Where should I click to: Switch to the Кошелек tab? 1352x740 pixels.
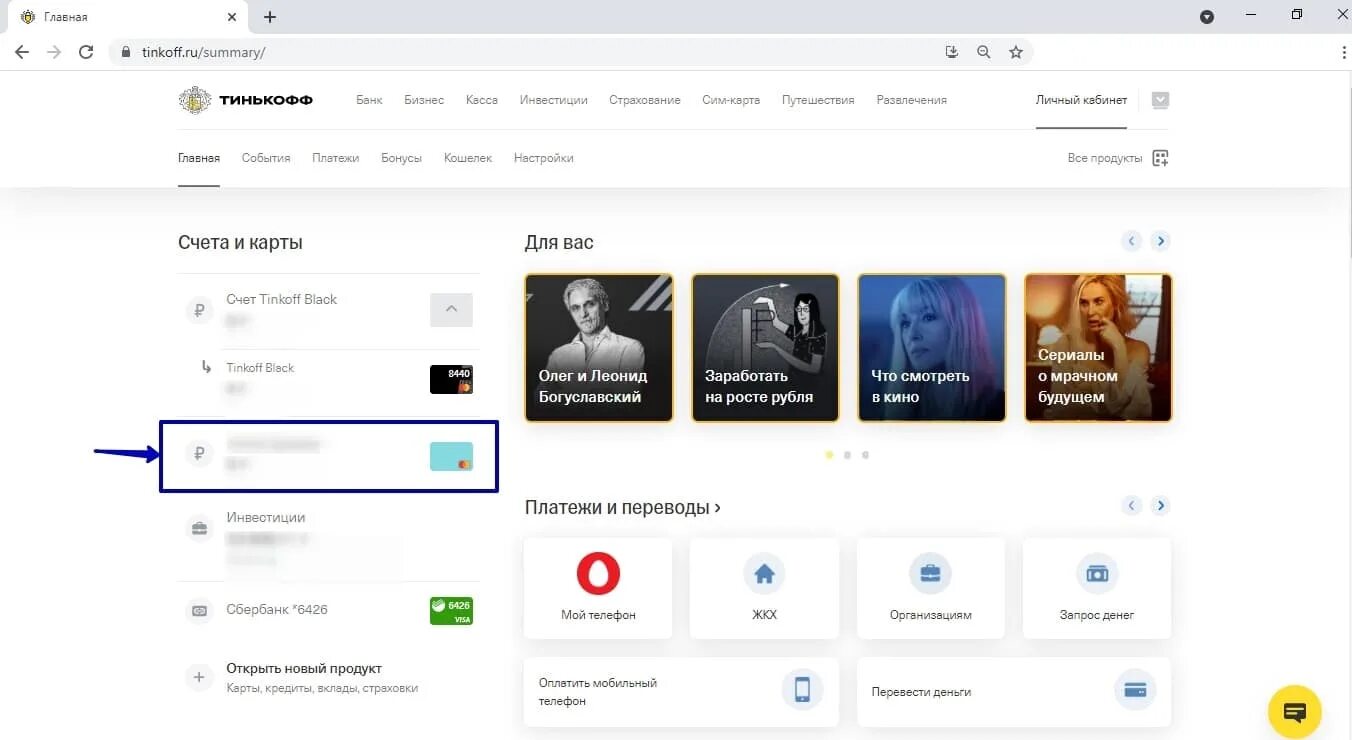(468, 158)
